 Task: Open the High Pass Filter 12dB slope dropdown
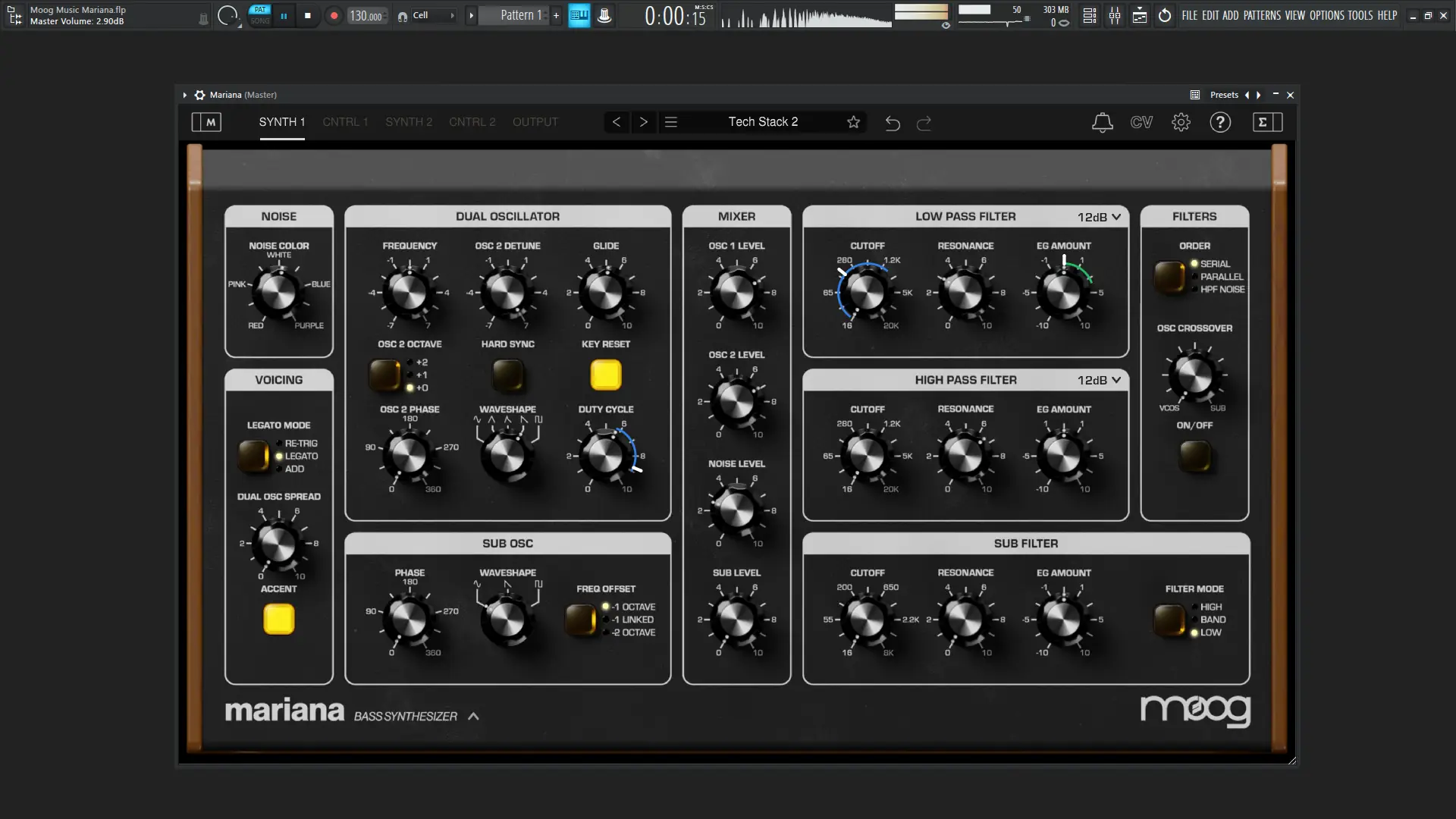tap(1100, 380)
